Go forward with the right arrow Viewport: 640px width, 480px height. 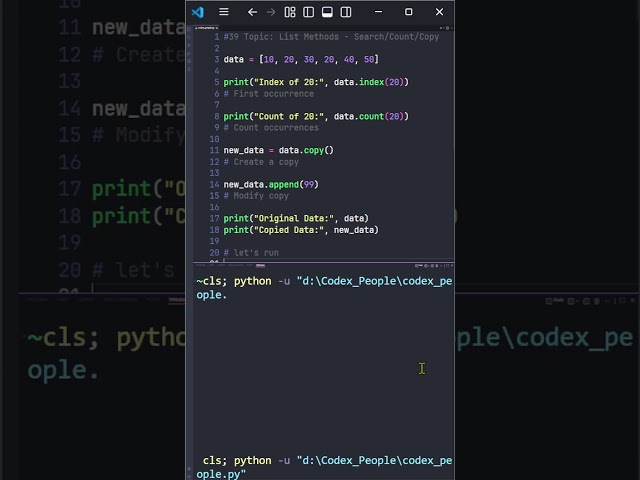coord(271,12)
